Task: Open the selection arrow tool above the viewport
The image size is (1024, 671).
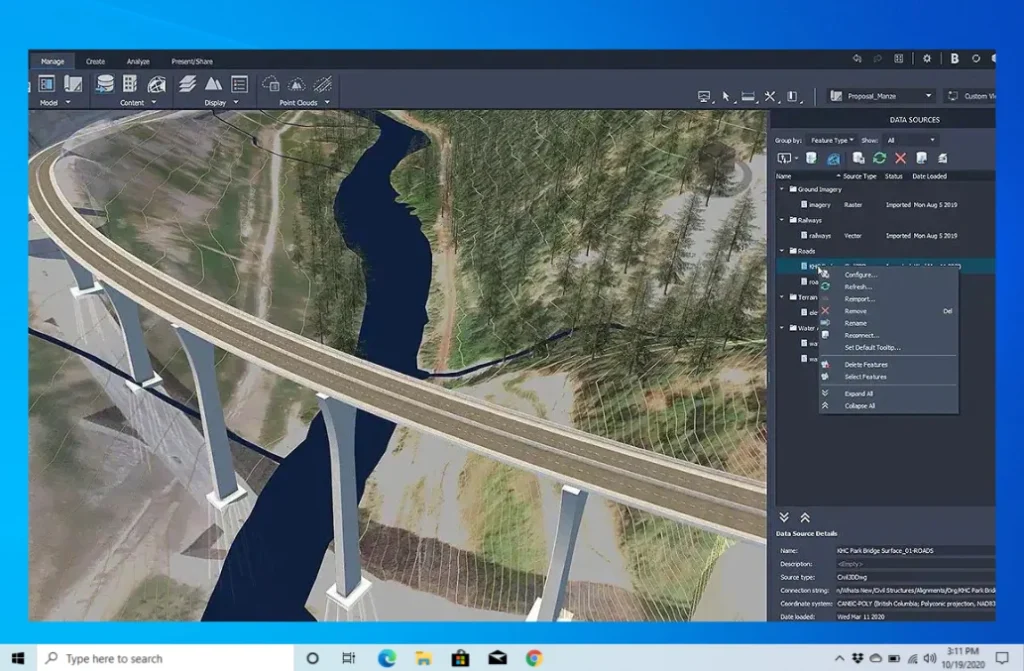Action: pyautogui.click(x=724, y=96)
